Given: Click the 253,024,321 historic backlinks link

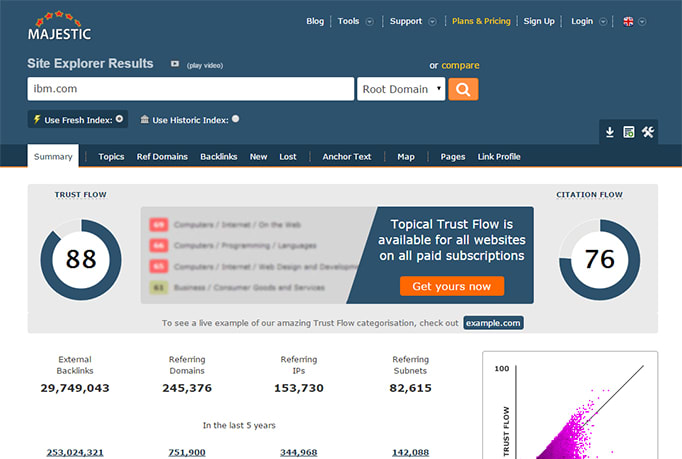Looking at the screenshot, I should (x=75, y=452).
